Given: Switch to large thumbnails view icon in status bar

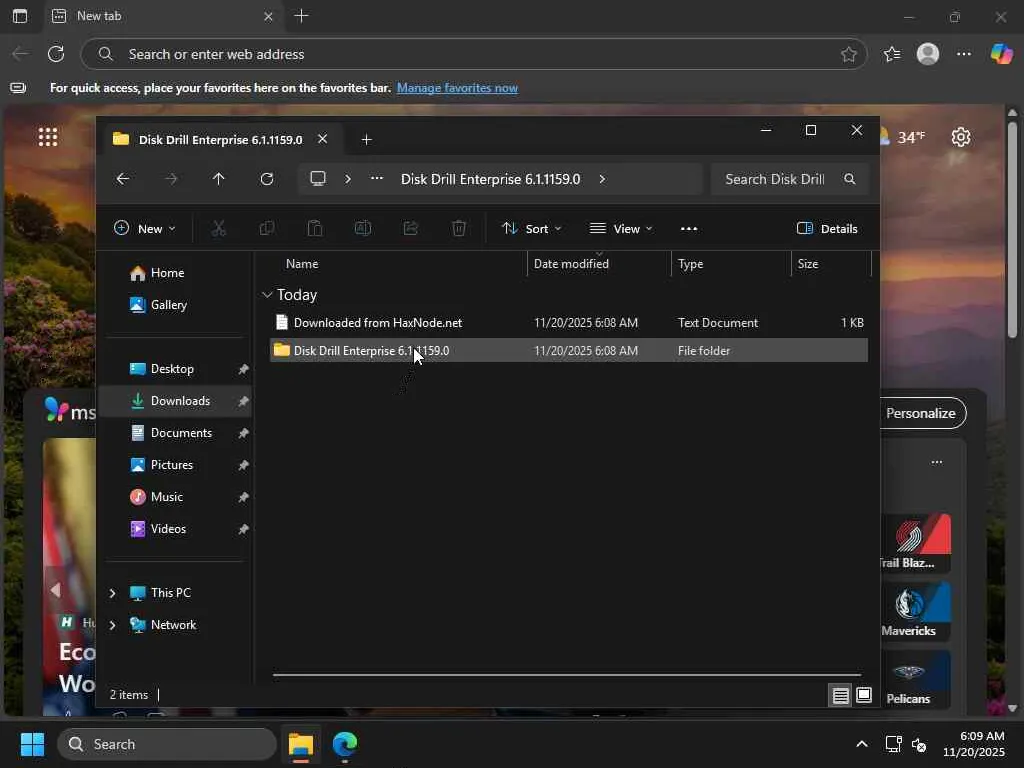Looking at the screenshot, I should (x=864, y=695).
